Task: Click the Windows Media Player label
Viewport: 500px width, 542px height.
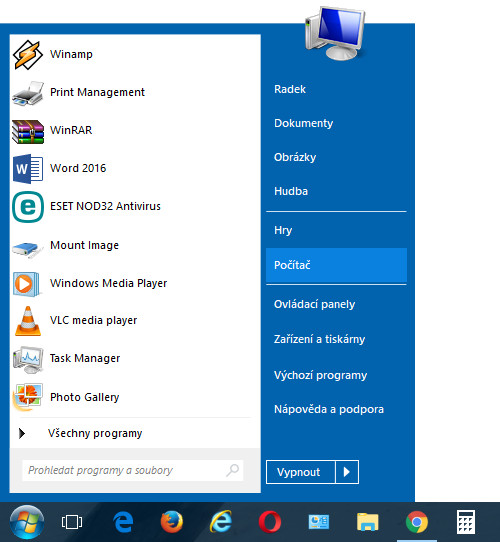Action: [109, 283]
